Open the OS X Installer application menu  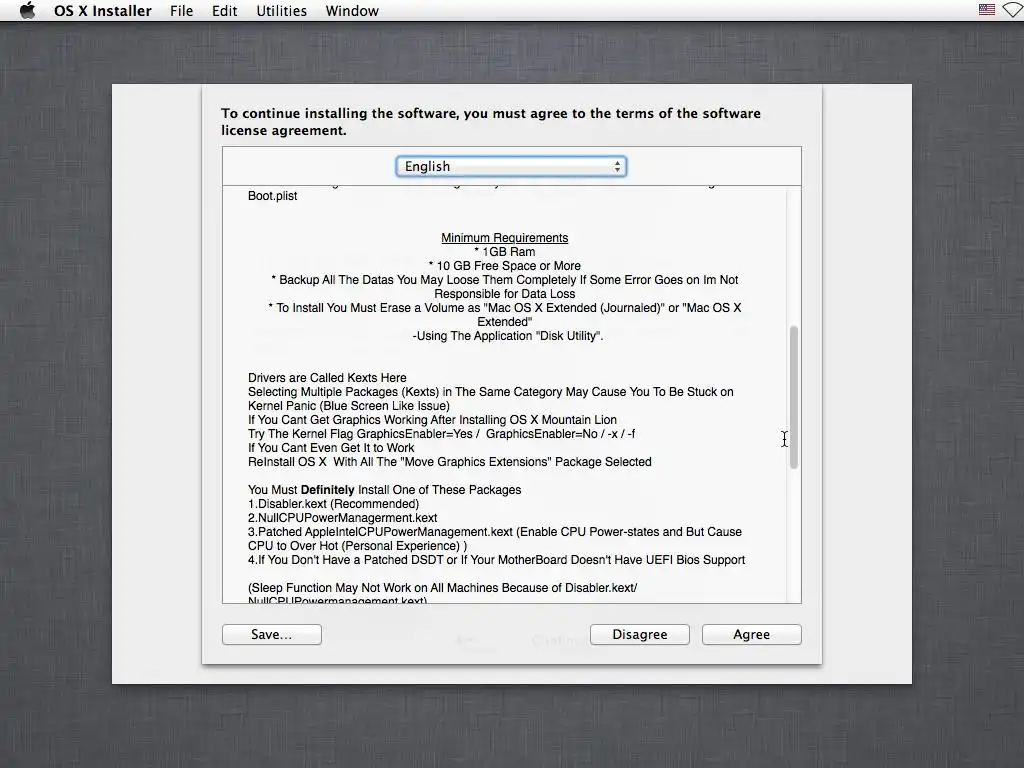(103, 11)
